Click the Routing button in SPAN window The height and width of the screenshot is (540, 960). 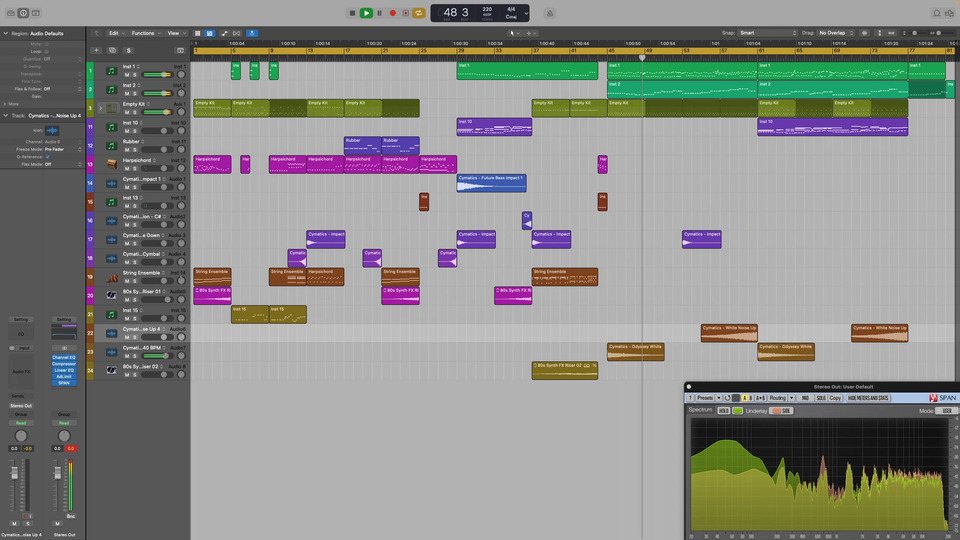[x=777, y=398]
